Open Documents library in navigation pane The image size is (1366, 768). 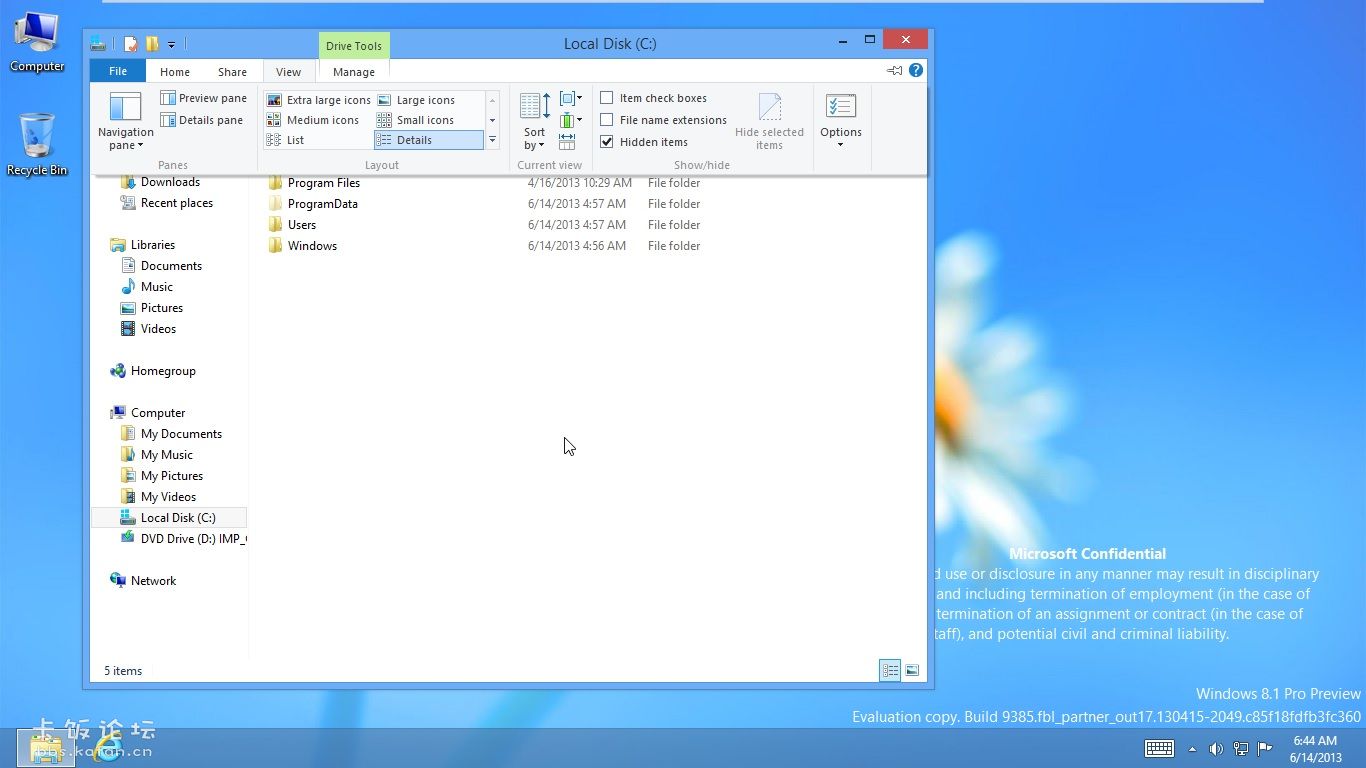tap(161, 266)
